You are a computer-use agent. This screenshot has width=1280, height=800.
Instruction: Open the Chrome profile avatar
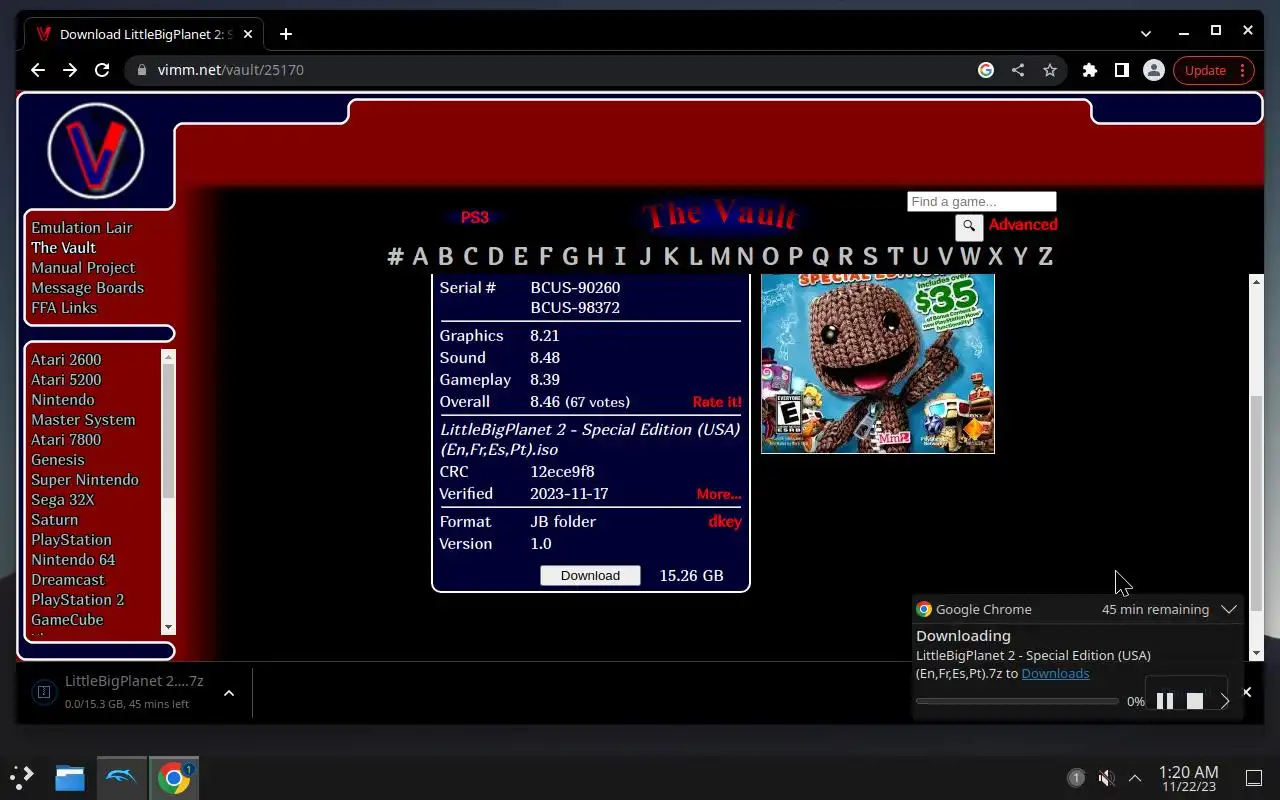[x=1154, y=70]
